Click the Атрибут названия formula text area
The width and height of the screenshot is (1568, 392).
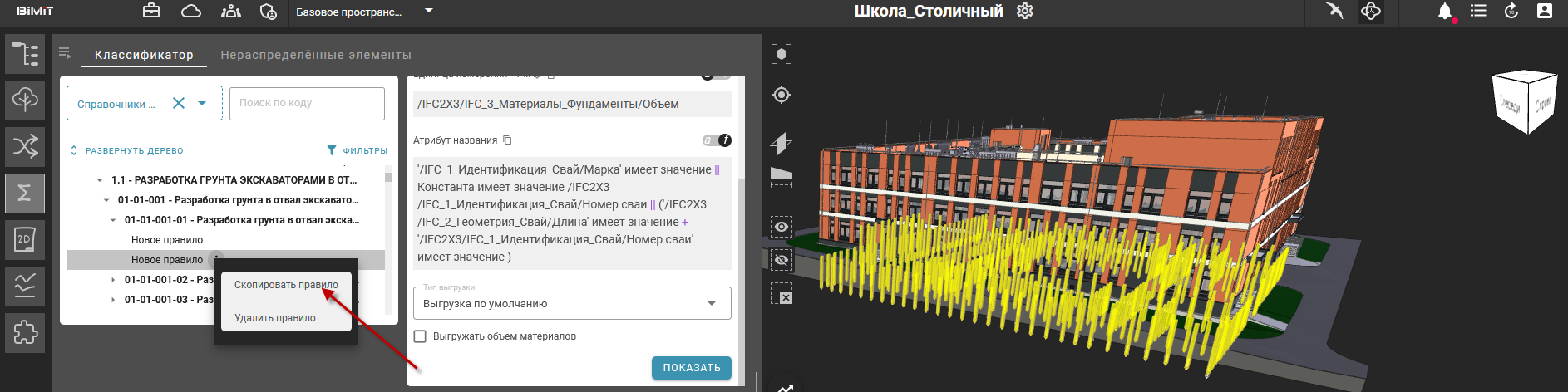(x=572, y=213)
